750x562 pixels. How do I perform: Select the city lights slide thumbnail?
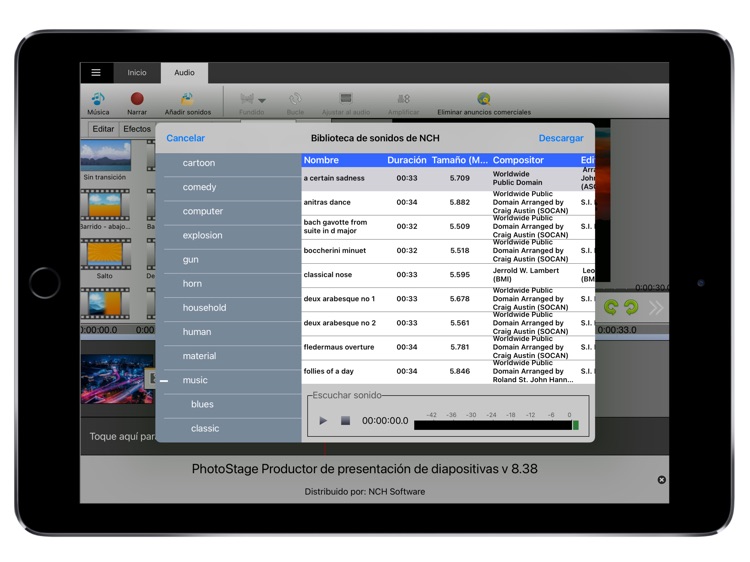pos(117,379)
